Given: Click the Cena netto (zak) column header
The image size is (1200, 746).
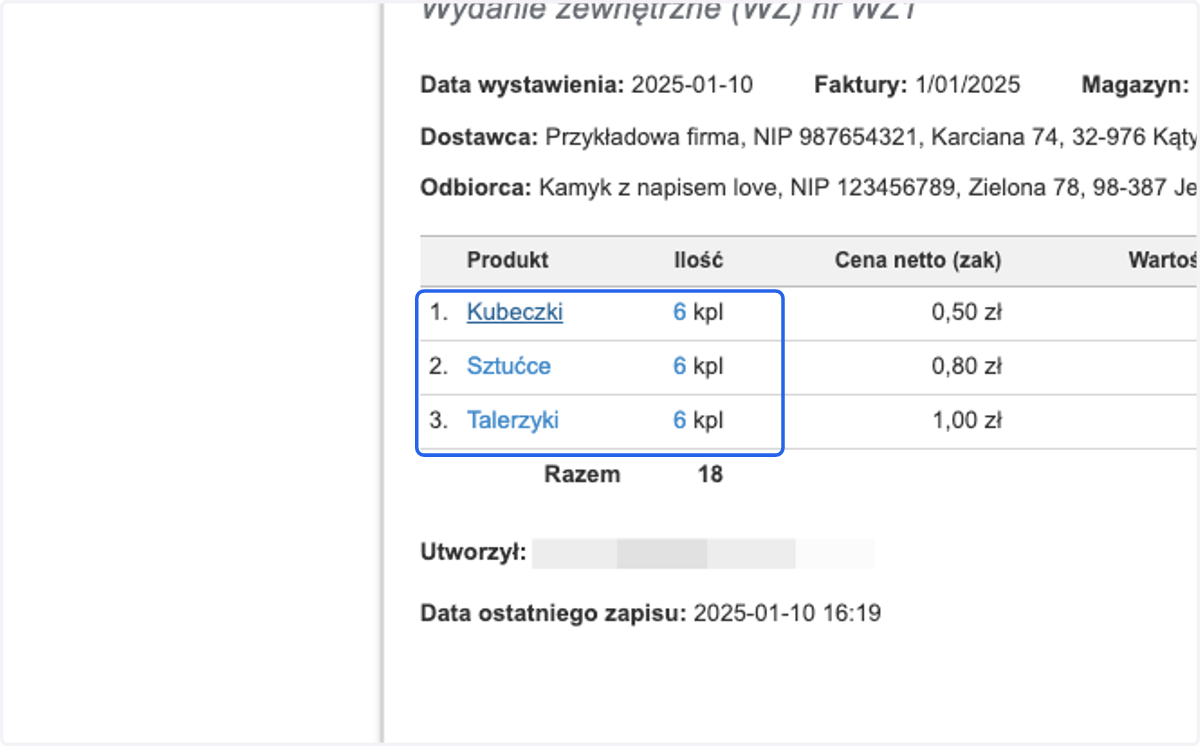Looking at the screenshot, I should [x=918, y=260].
